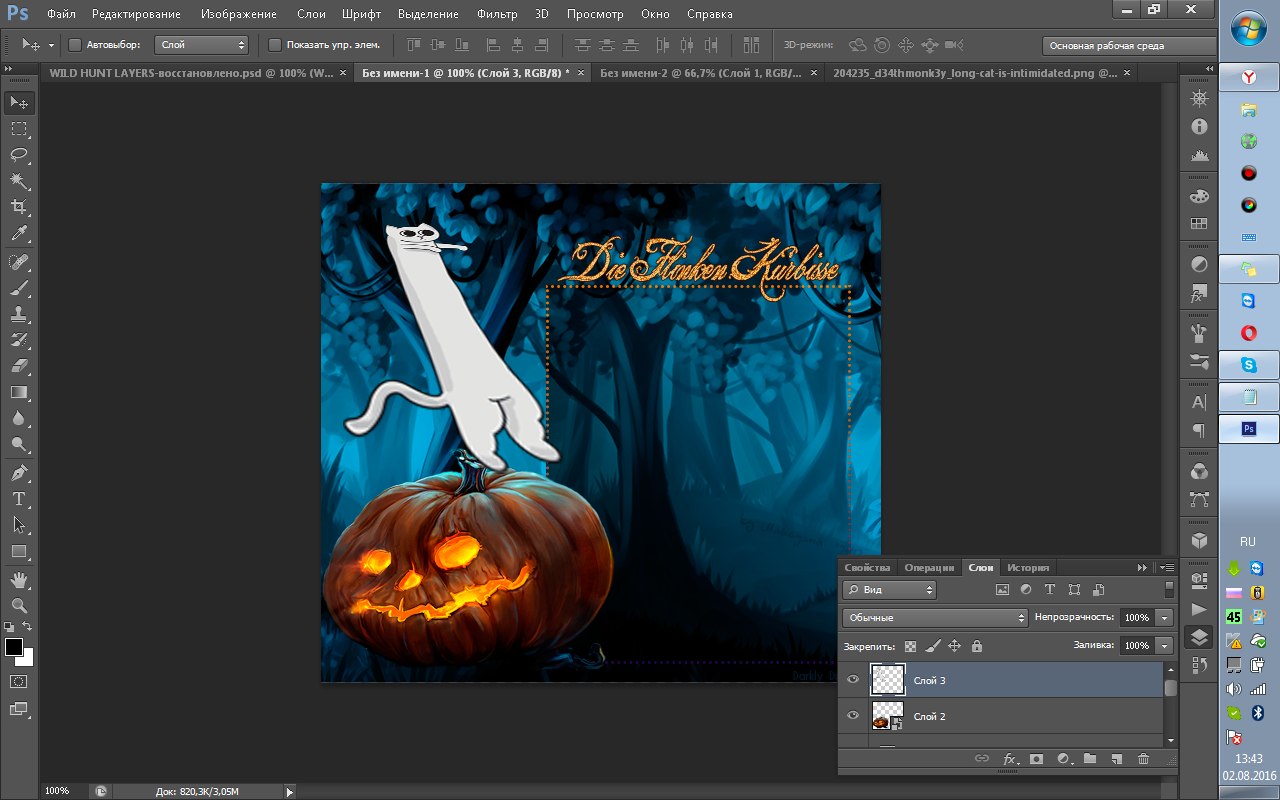This screenshot has height=800, width=1280.
Task: Open the Изображение menu
Action: 238,14
